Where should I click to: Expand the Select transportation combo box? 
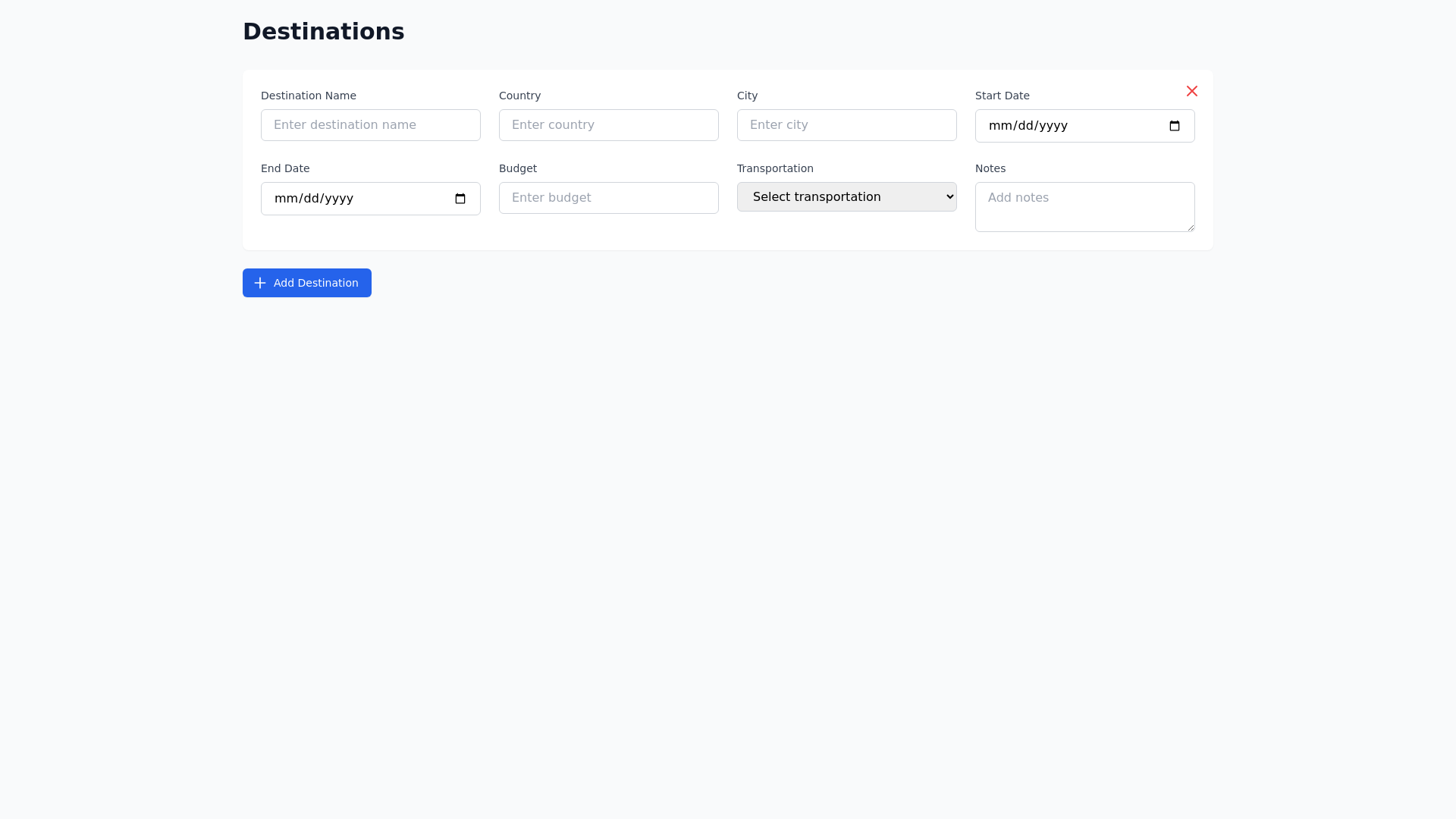(846, 196)
